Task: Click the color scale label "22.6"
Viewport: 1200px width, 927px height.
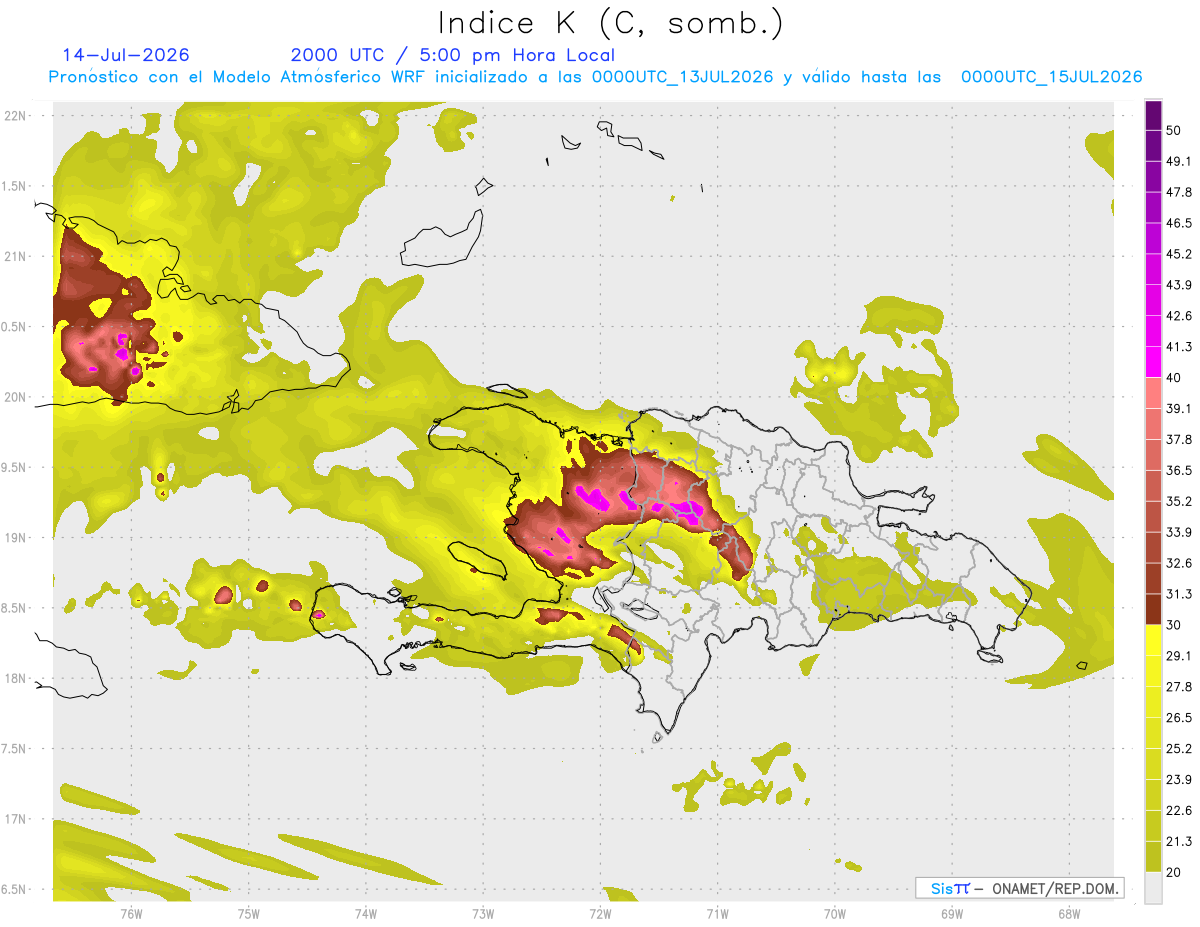Action: pos(1179,811)
